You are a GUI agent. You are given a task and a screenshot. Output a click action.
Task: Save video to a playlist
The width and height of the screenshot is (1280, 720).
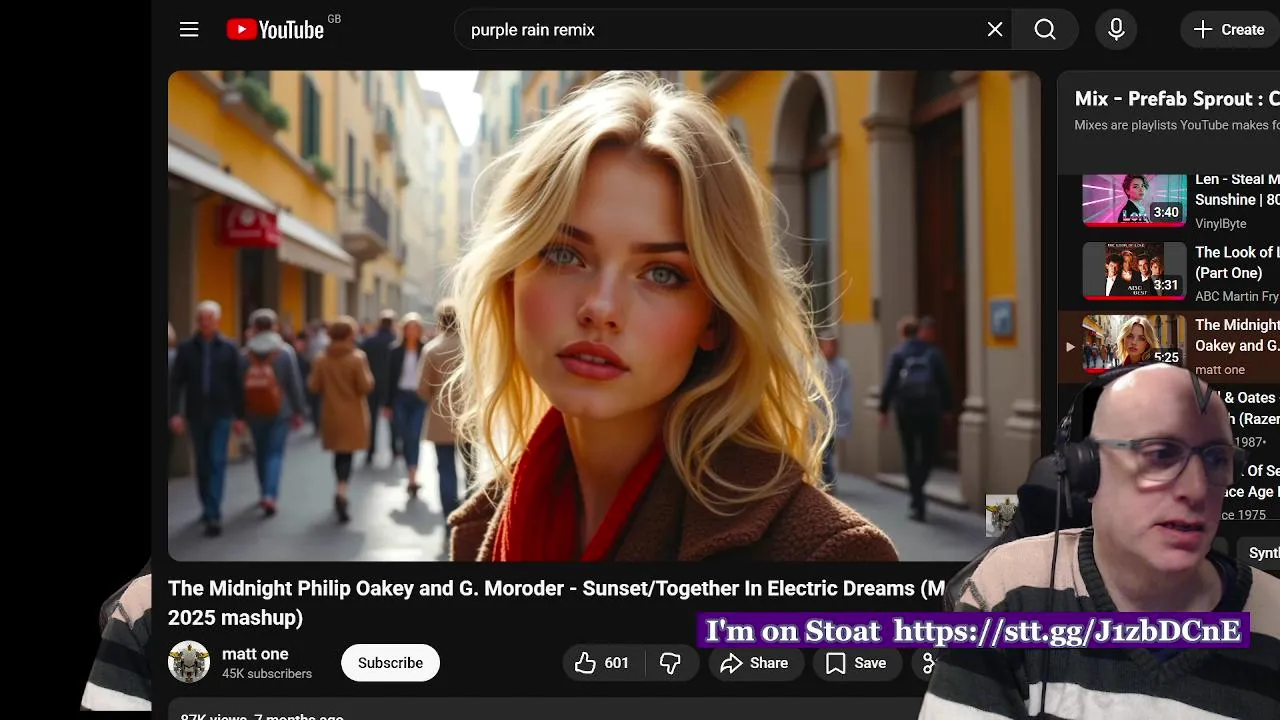point(855,663)
